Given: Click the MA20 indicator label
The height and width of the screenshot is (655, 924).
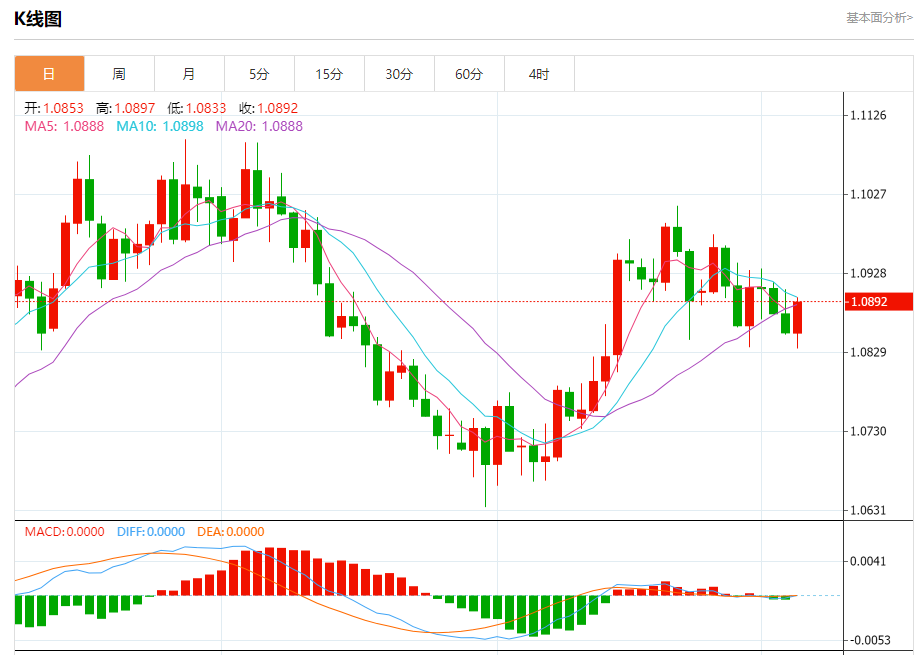Looking at the screenshot, I should 259,126.
